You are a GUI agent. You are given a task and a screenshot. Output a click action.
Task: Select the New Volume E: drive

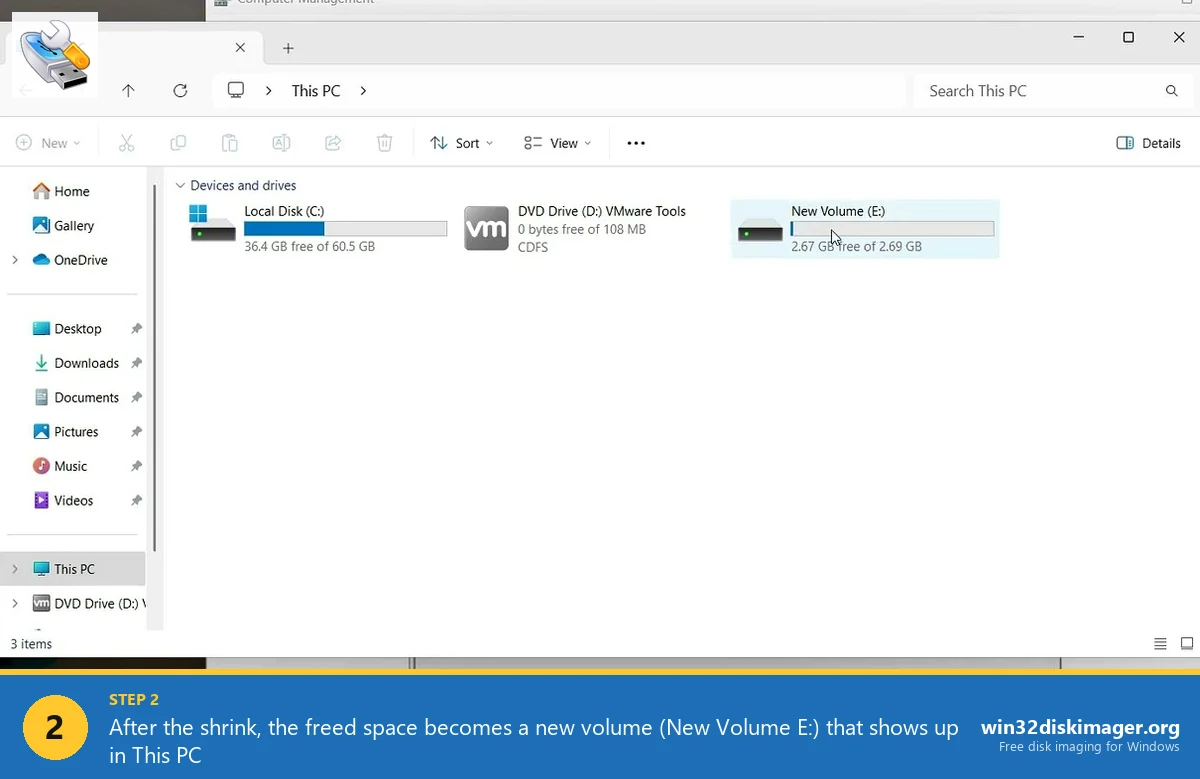point(865,228)
